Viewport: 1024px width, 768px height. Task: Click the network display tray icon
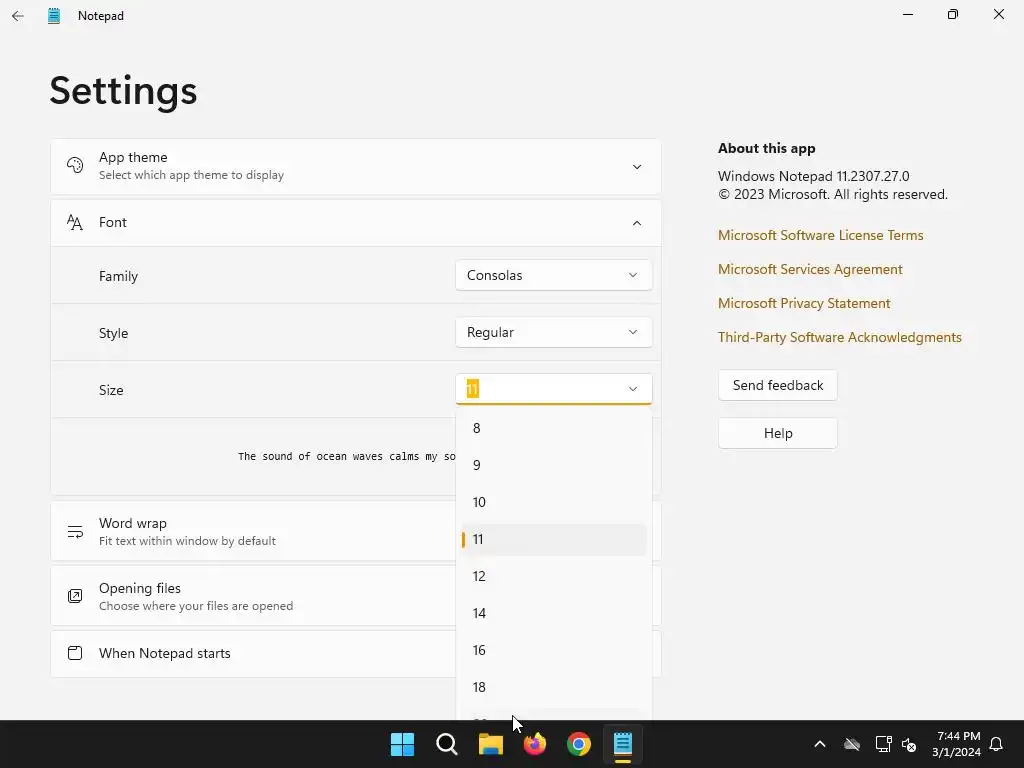[884, 744]
